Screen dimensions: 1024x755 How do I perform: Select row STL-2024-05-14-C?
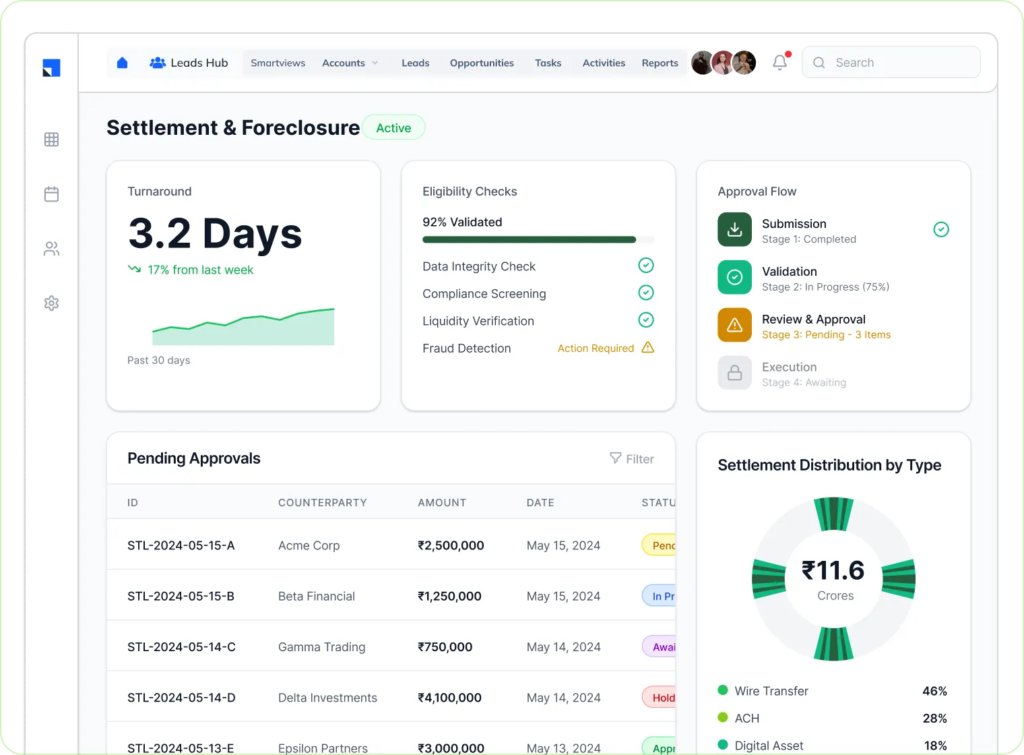point(391,647)
